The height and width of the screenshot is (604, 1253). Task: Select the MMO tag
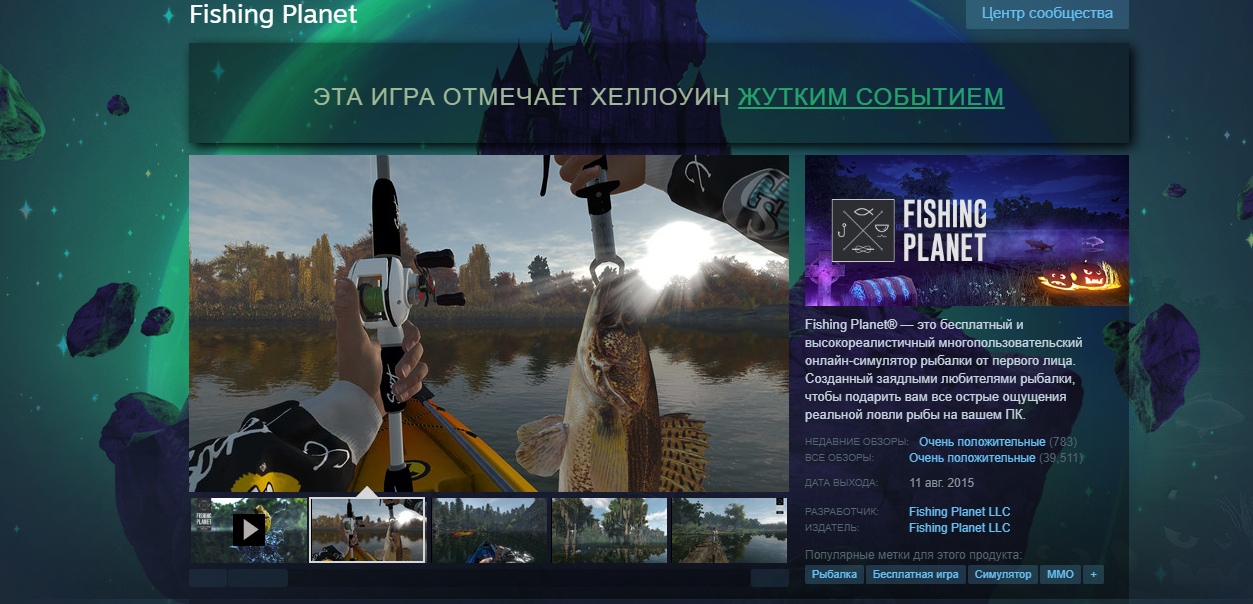[x=1060, y=575]
